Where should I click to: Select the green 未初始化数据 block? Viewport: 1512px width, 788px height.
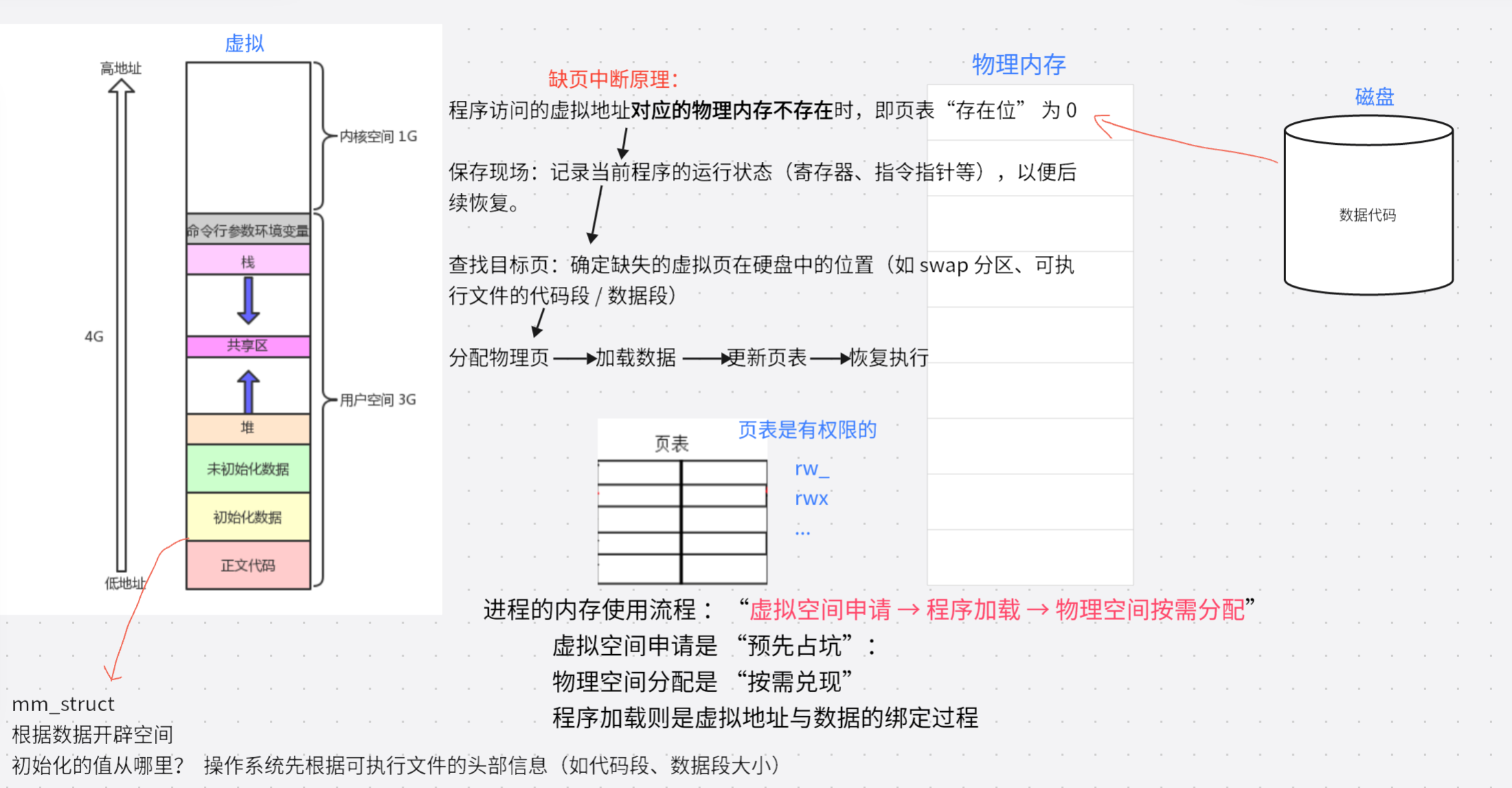coord(248,469)
